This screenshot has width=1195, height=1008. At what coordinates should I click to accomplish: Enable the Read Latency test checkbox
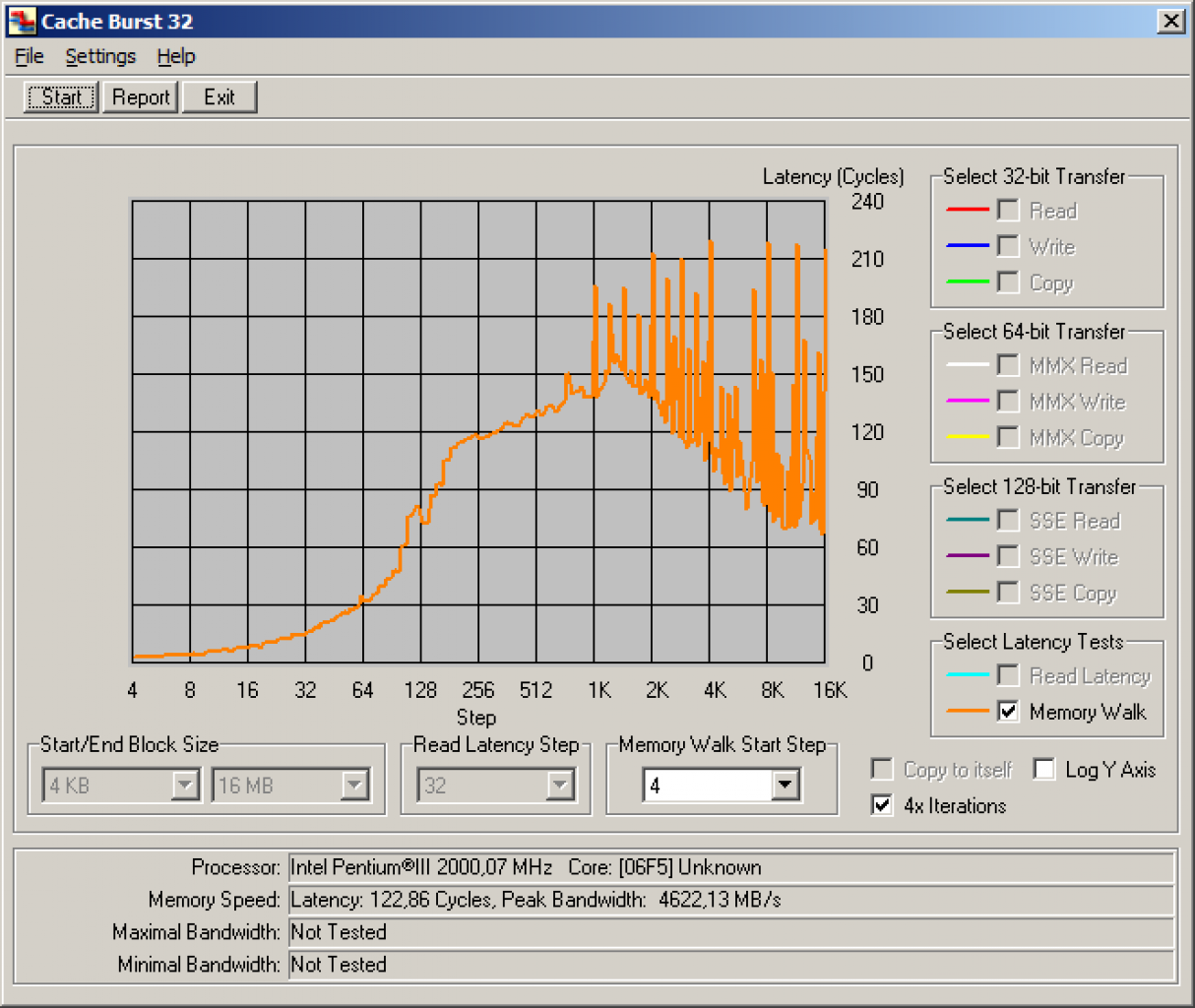1008,675
